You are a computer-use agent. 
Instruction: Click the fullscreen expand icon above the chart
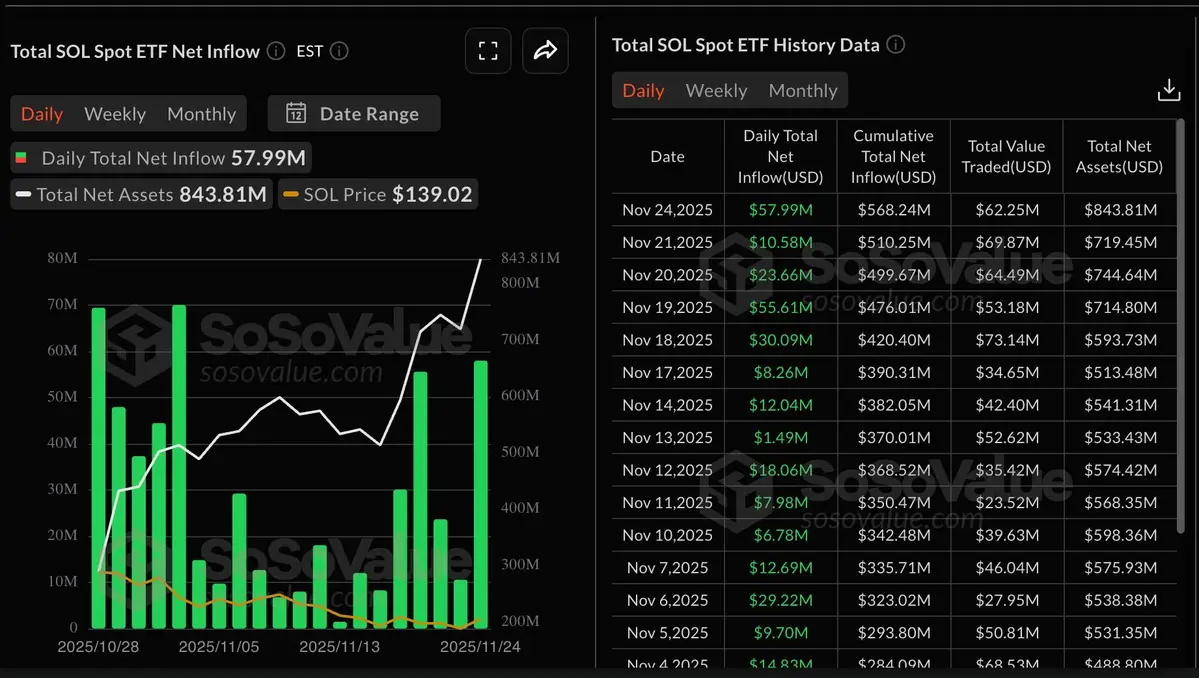[x=488, y=50]
